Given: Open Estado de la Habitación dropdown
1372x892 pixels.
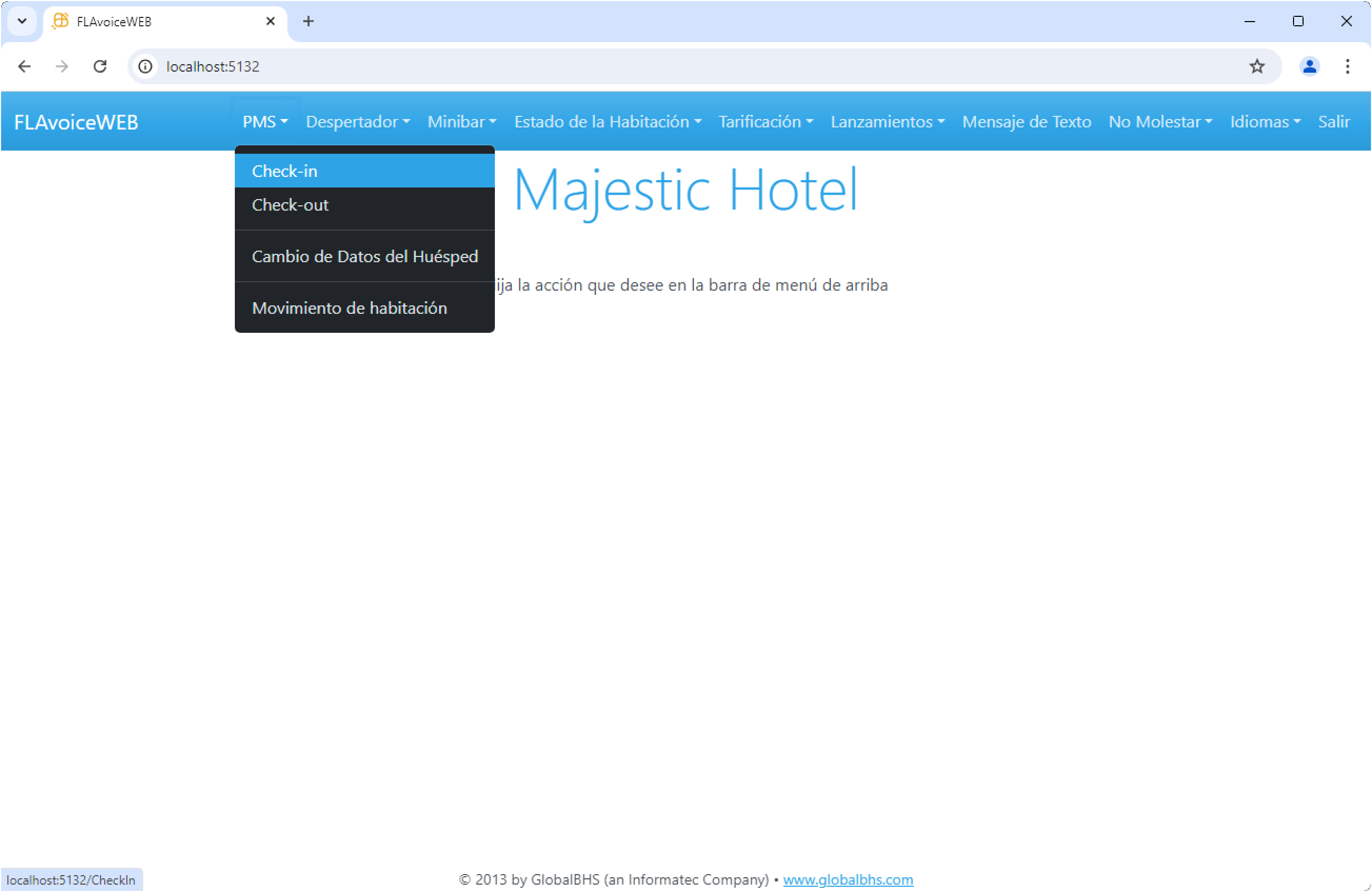Looking at the screenshot, I should 607,122.
